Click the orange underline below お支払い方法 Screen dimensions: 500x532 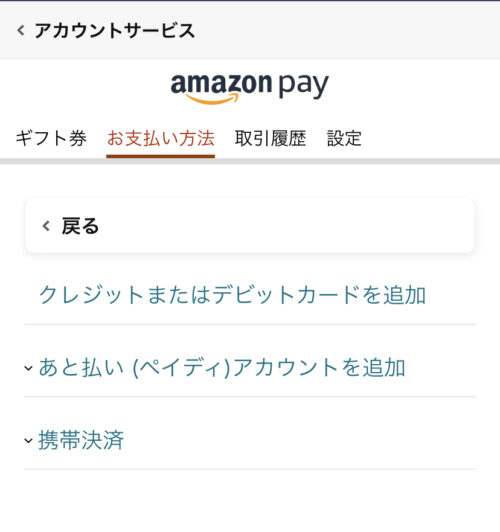[160, 156]
